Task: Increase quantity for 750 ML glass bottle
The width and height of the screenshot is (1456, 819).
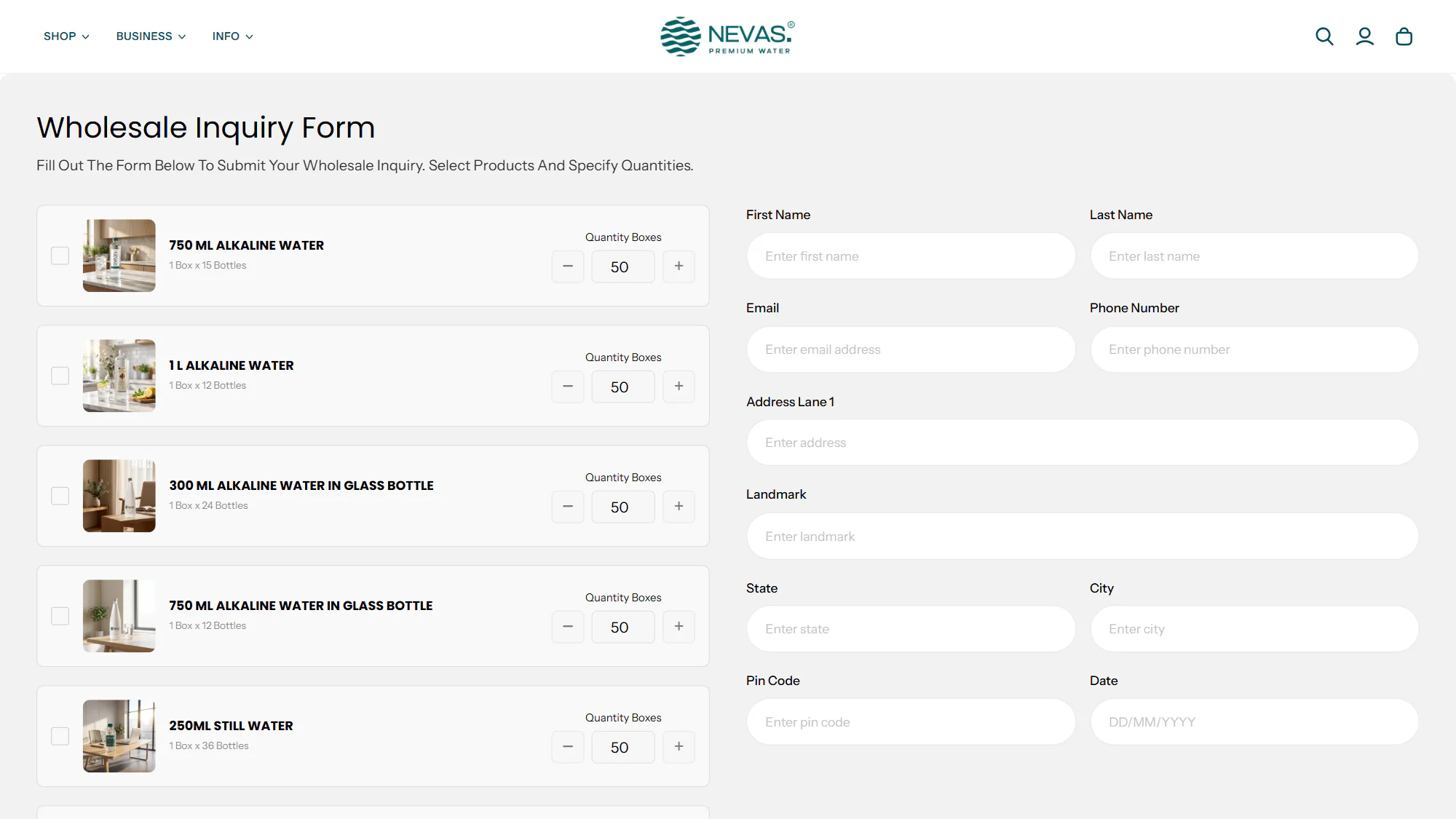Action: point(678,627)
